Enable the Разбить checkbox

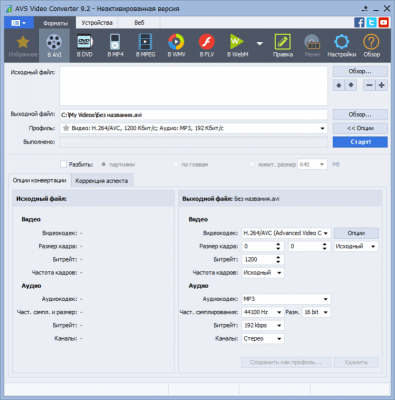63,164
